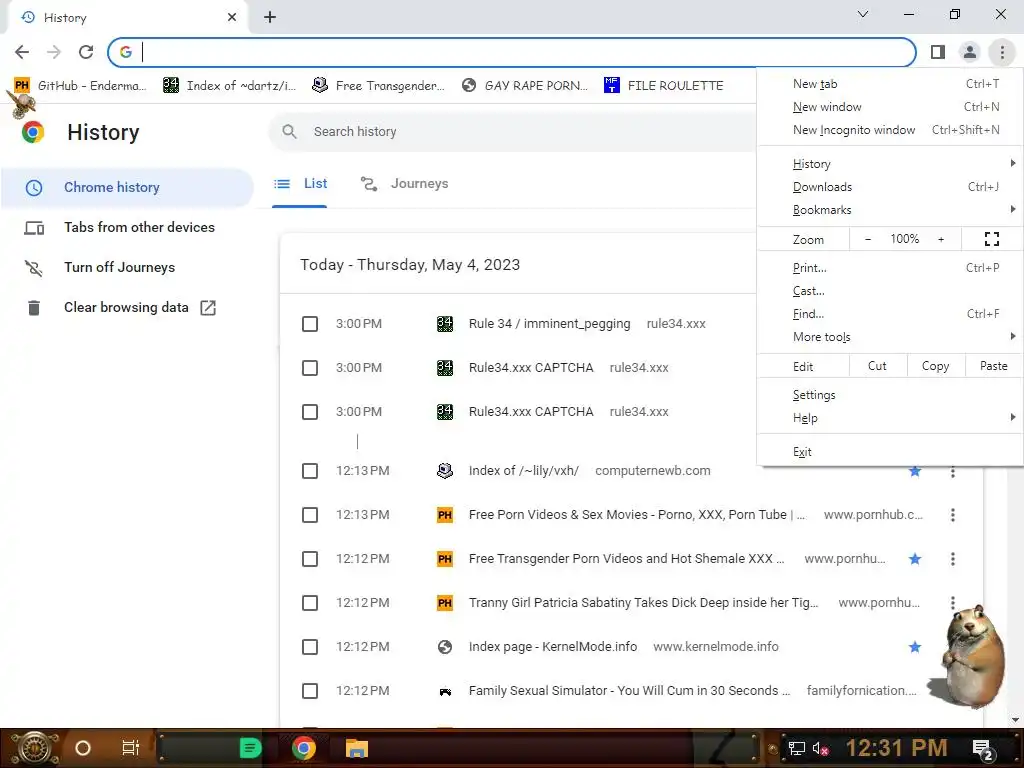Click the favicon of computernewb.com history entry
Viewport: 1024px width, 768px height.
pyautogui.click(x=445, y=471)
